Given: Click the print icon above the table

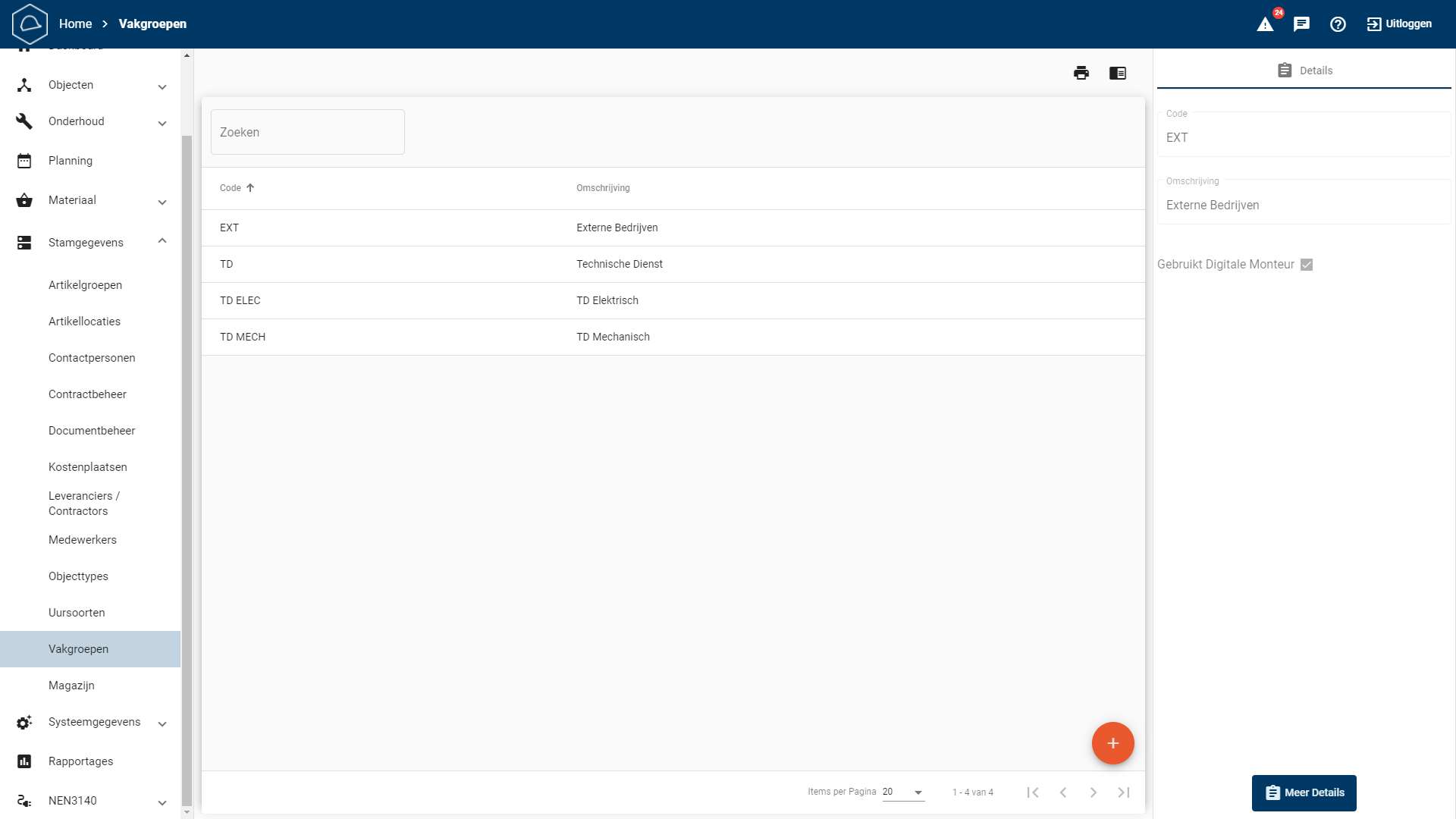Looking at the screenshot, I should (1081, 73).
